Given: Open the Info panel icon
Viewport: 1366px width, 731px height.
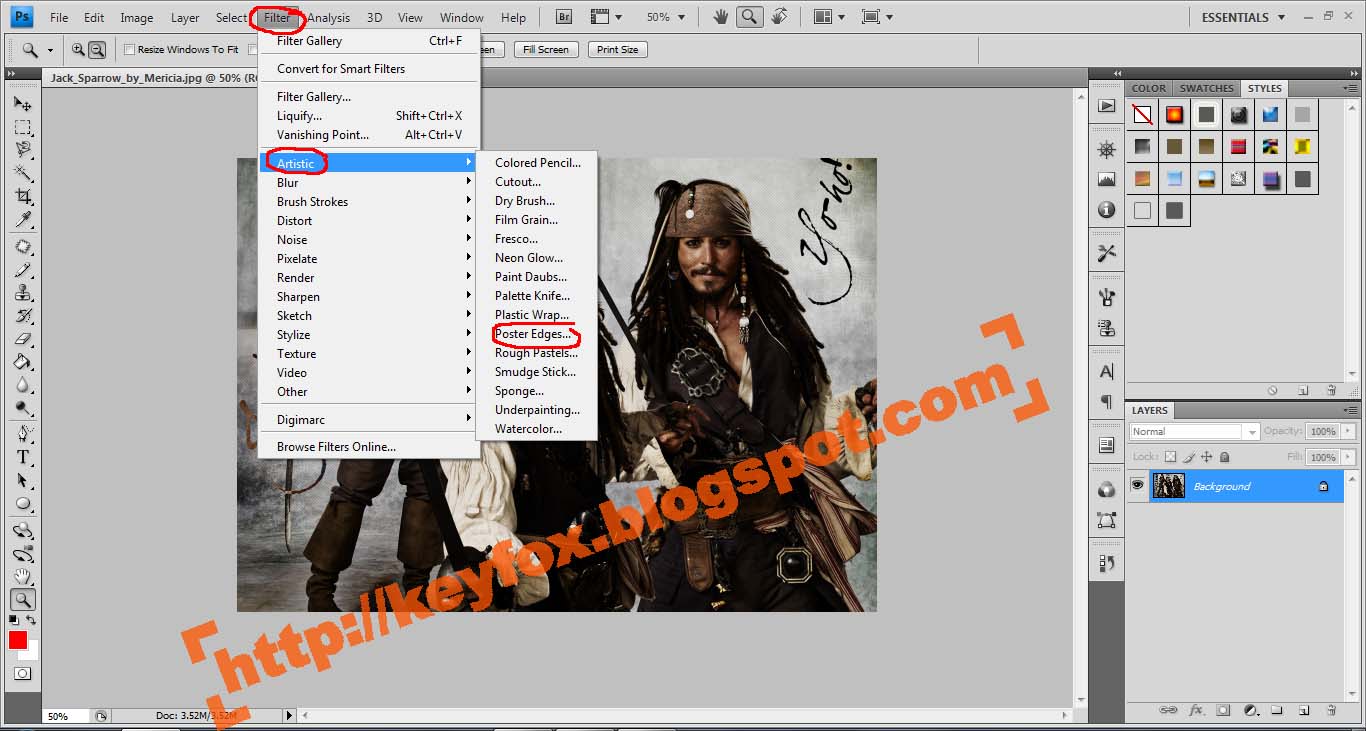Looking at the screenshot, I should tap(1106, 210).
